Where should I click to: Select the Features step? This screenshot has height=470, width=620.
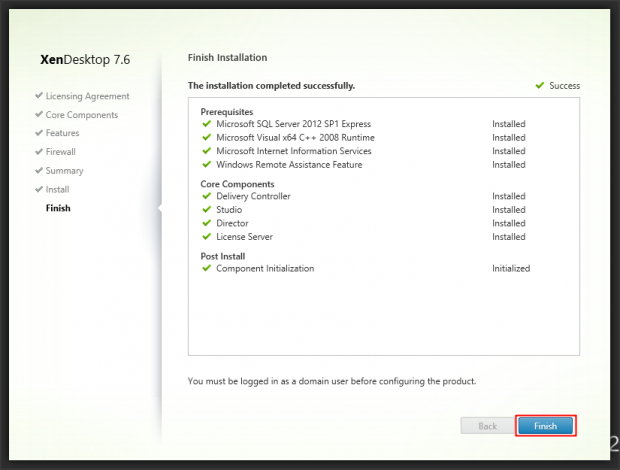pos(62,133)
